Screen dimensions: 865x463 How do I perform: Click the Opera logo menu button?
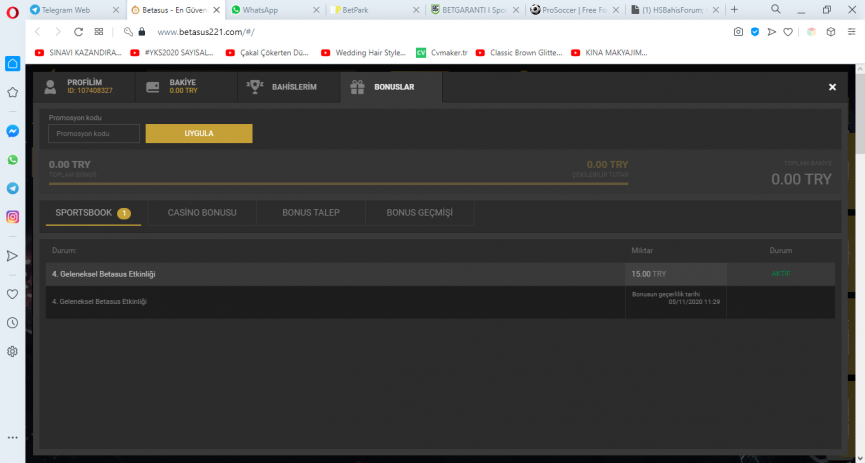point(12,11)
